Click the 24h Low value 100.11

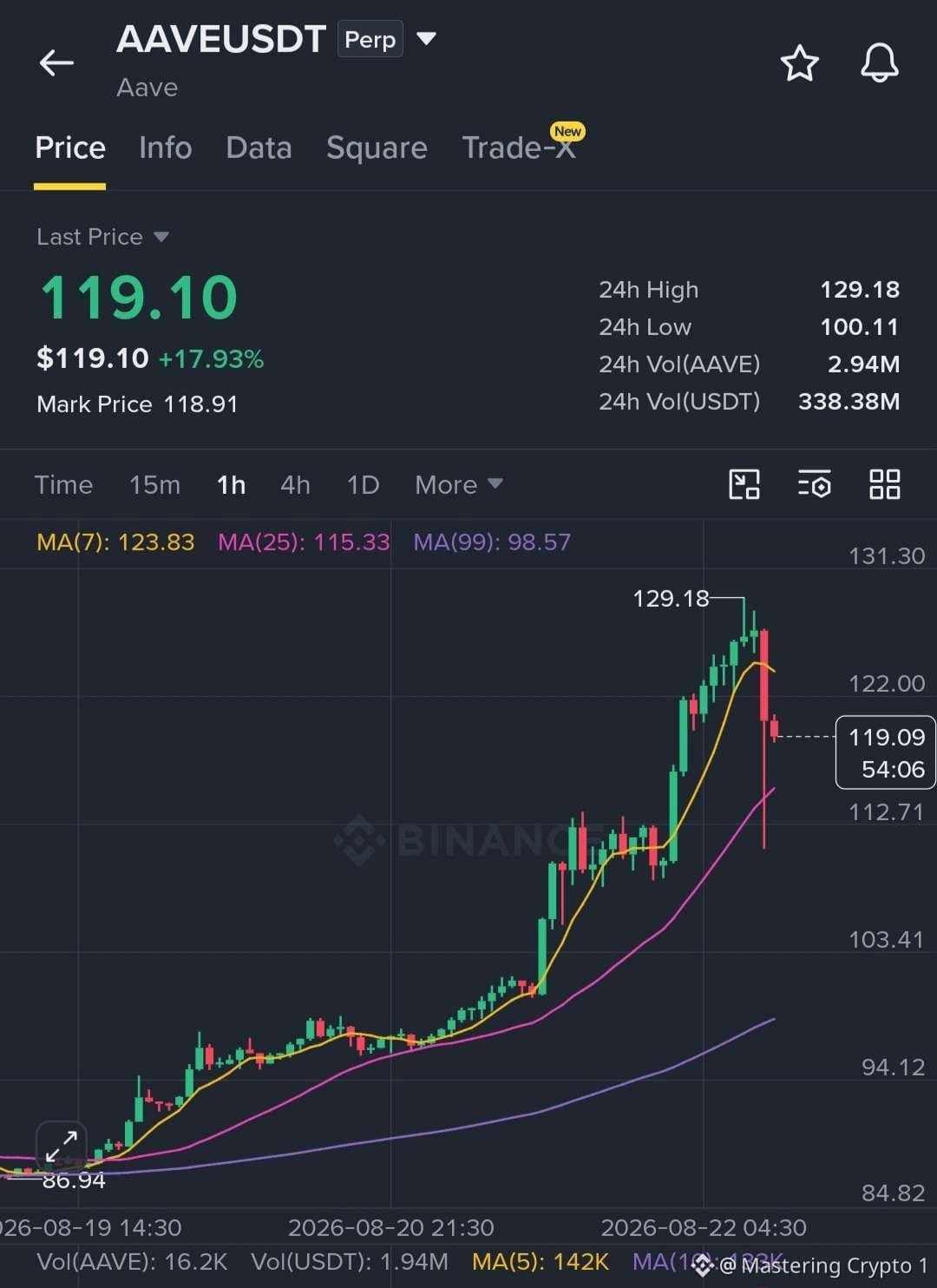click(860, 326)
